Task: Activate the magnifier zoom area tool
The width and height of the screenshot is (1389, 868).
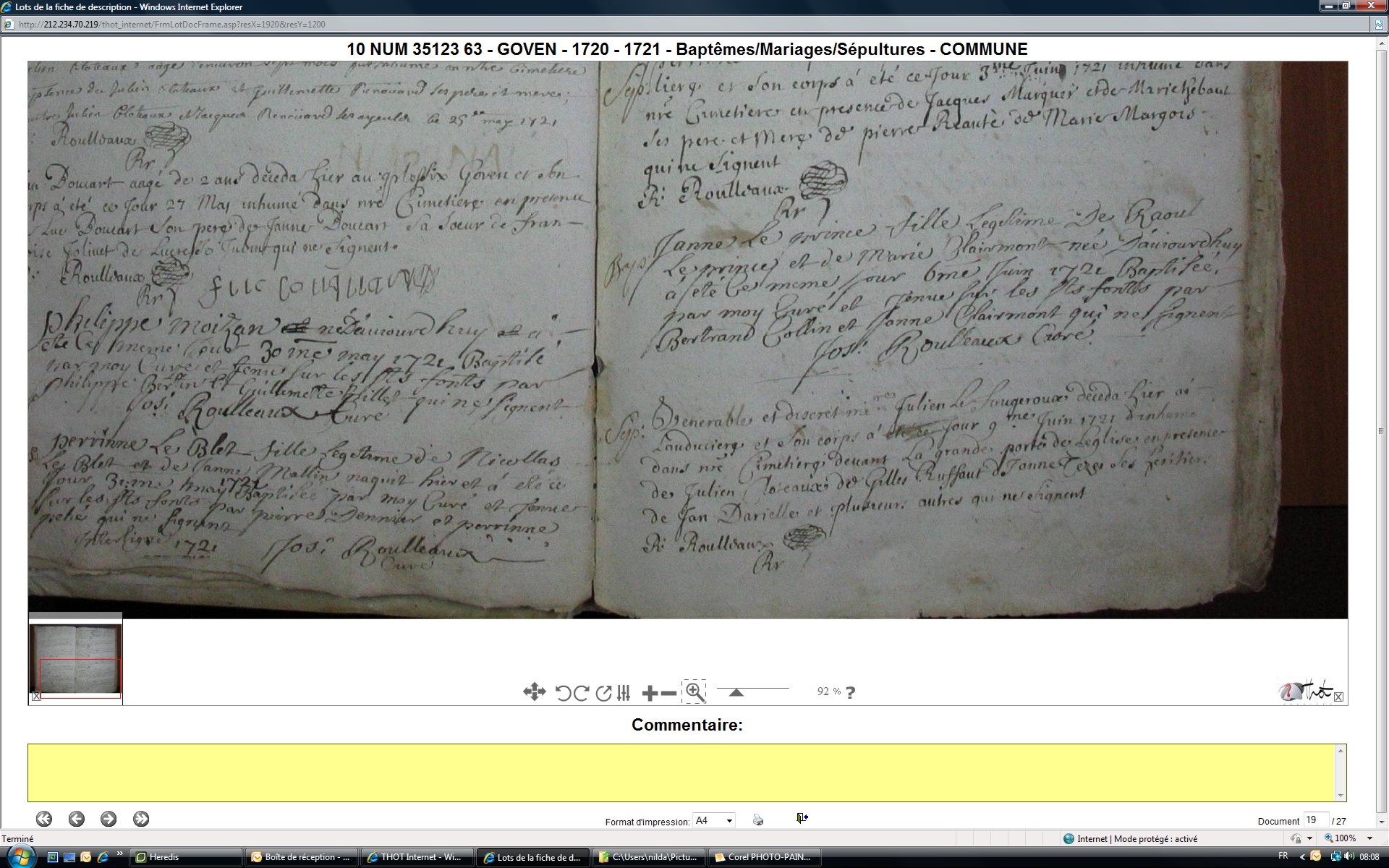Action: (x=694, y=692)
